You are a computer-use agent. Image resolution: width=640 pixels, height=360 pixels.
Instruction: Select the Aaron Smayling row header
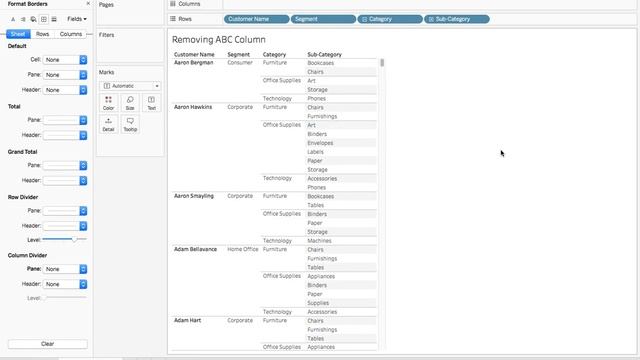[x=194, y=196]
